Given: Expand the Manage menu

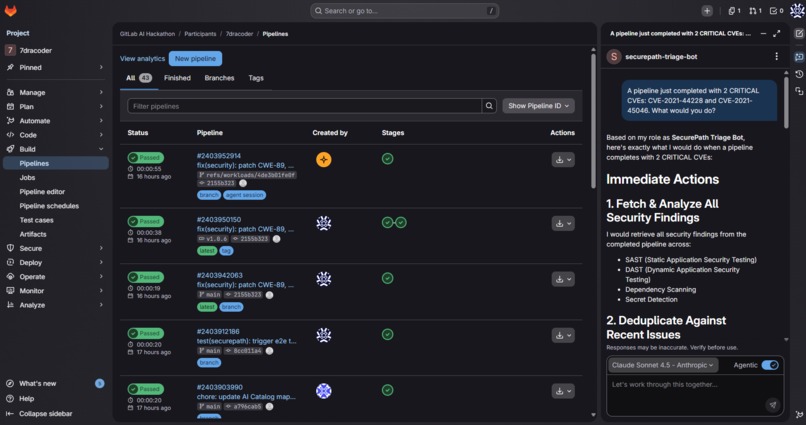Looking at the screenshot, I should point(56,93).
